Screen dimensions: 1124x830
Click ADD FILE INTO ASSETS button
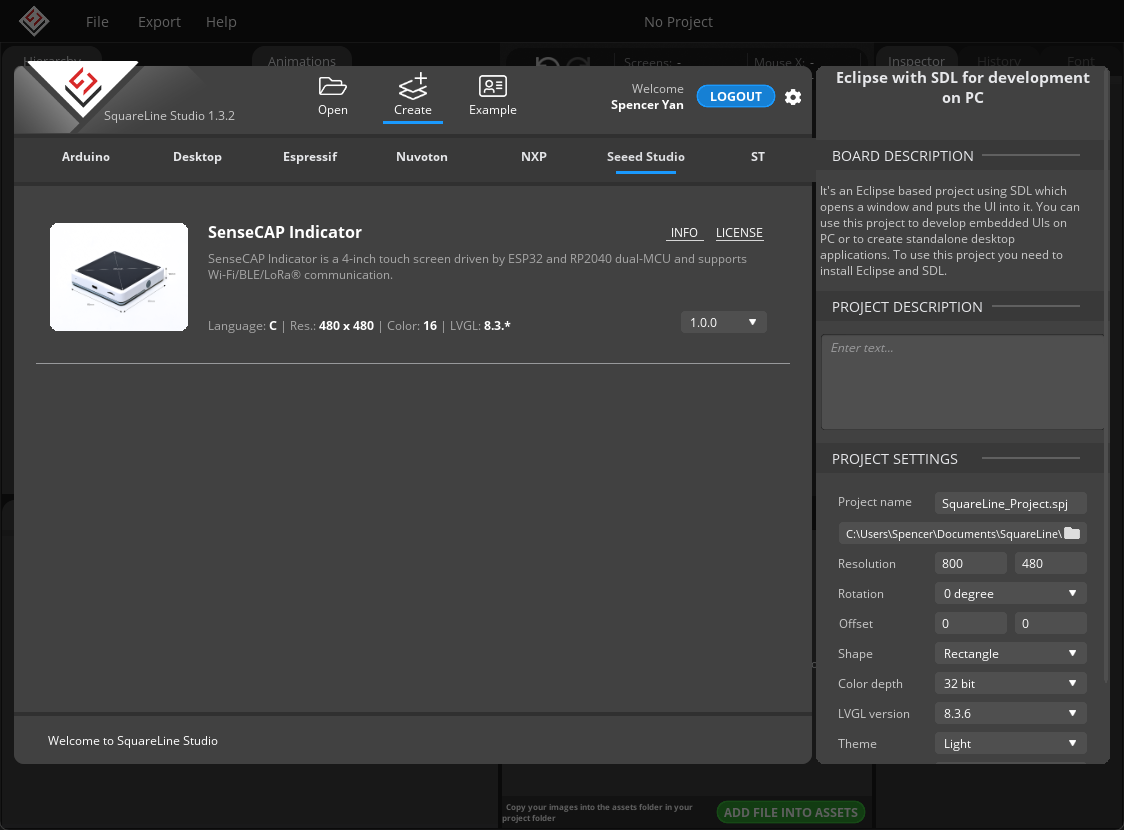[791, 812]
